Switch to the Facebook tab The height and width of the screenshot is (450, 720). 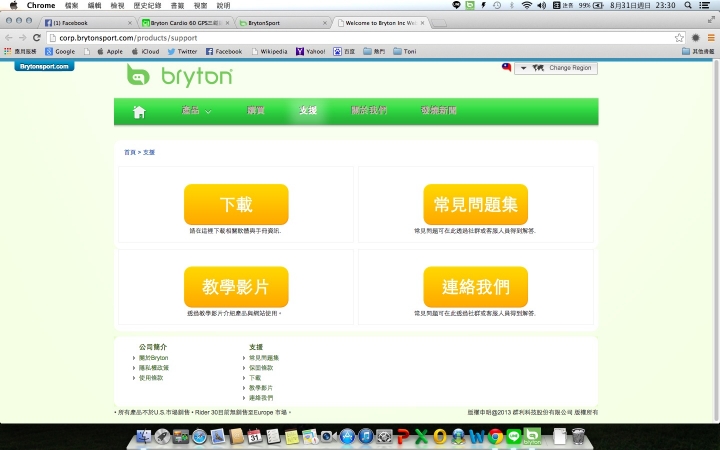(87, 22)
